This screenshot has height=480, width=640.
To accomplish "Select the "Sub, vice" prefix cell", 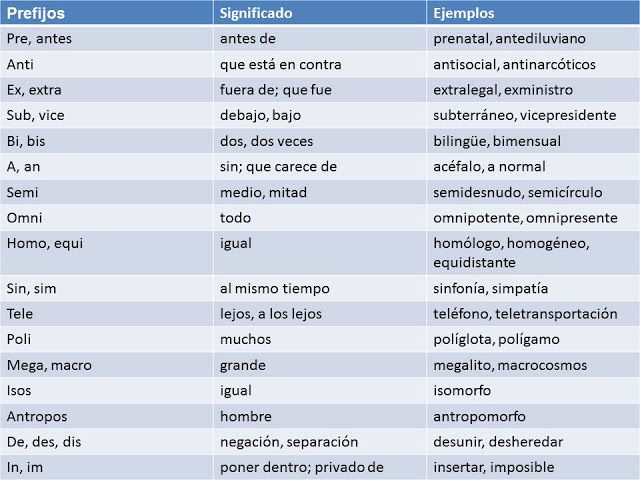I will [35, 116].
